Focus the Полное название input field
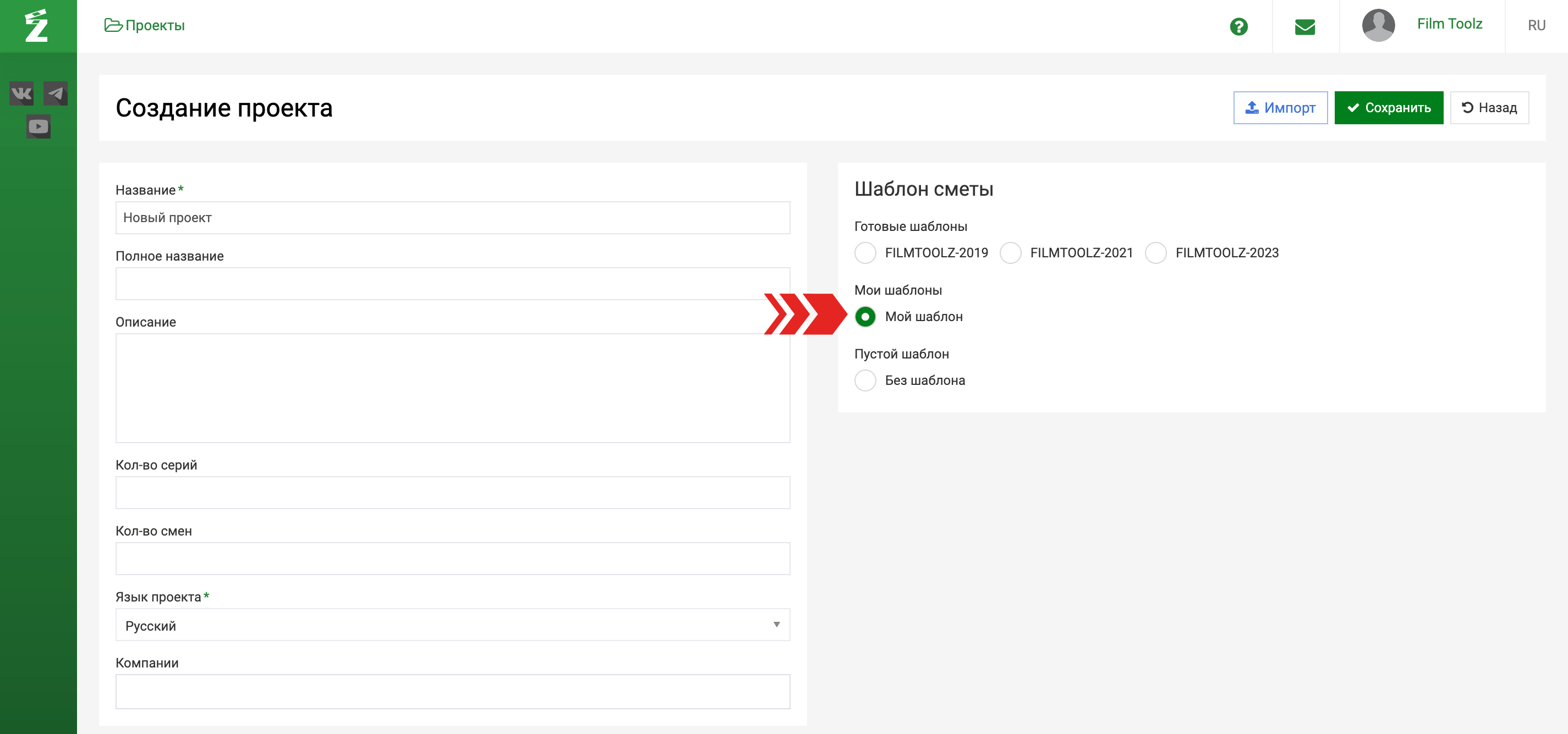Screen dimensions: 1568x734 [x=452, y=283]
